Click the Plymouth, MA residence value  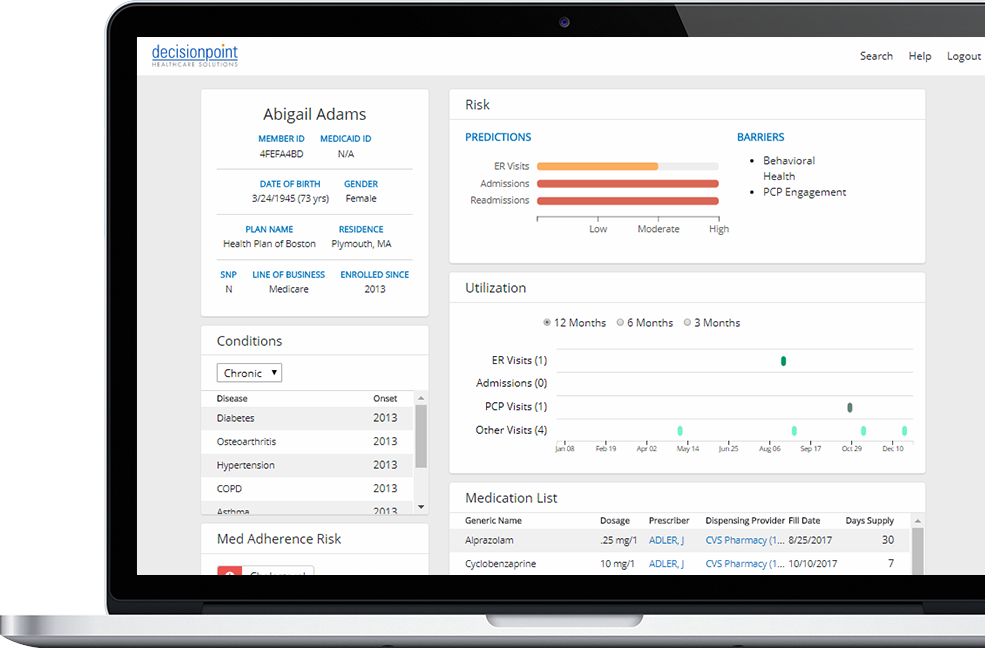tap(361, 244)
